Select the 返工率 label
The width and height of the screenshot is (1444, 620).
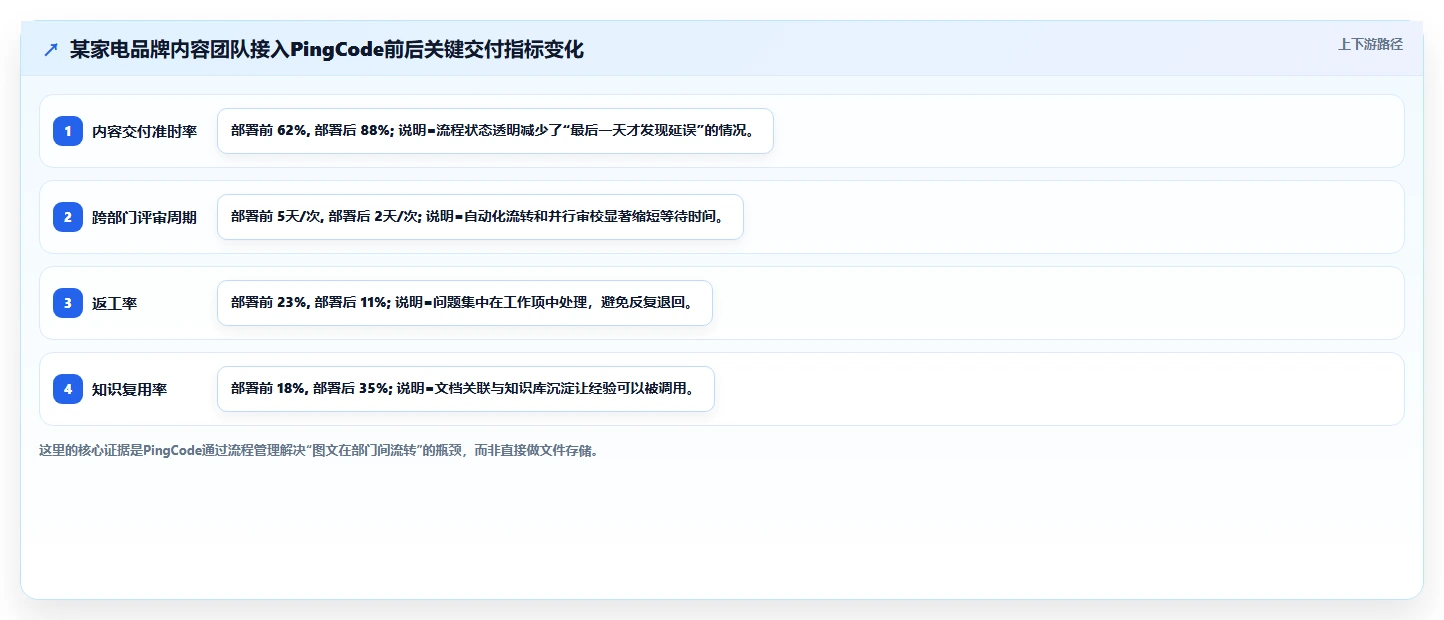click(x=114, y=303)
